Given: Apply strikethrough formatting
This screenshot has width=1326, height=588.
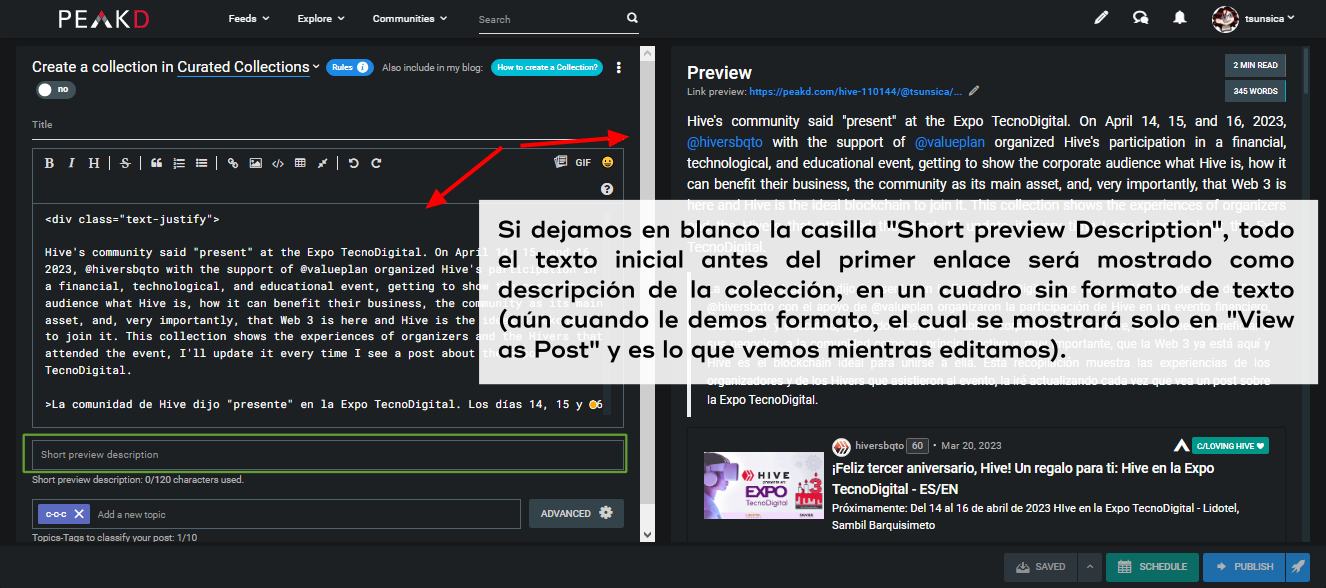Looking at the screenshot, I should [x=125, y=163].
